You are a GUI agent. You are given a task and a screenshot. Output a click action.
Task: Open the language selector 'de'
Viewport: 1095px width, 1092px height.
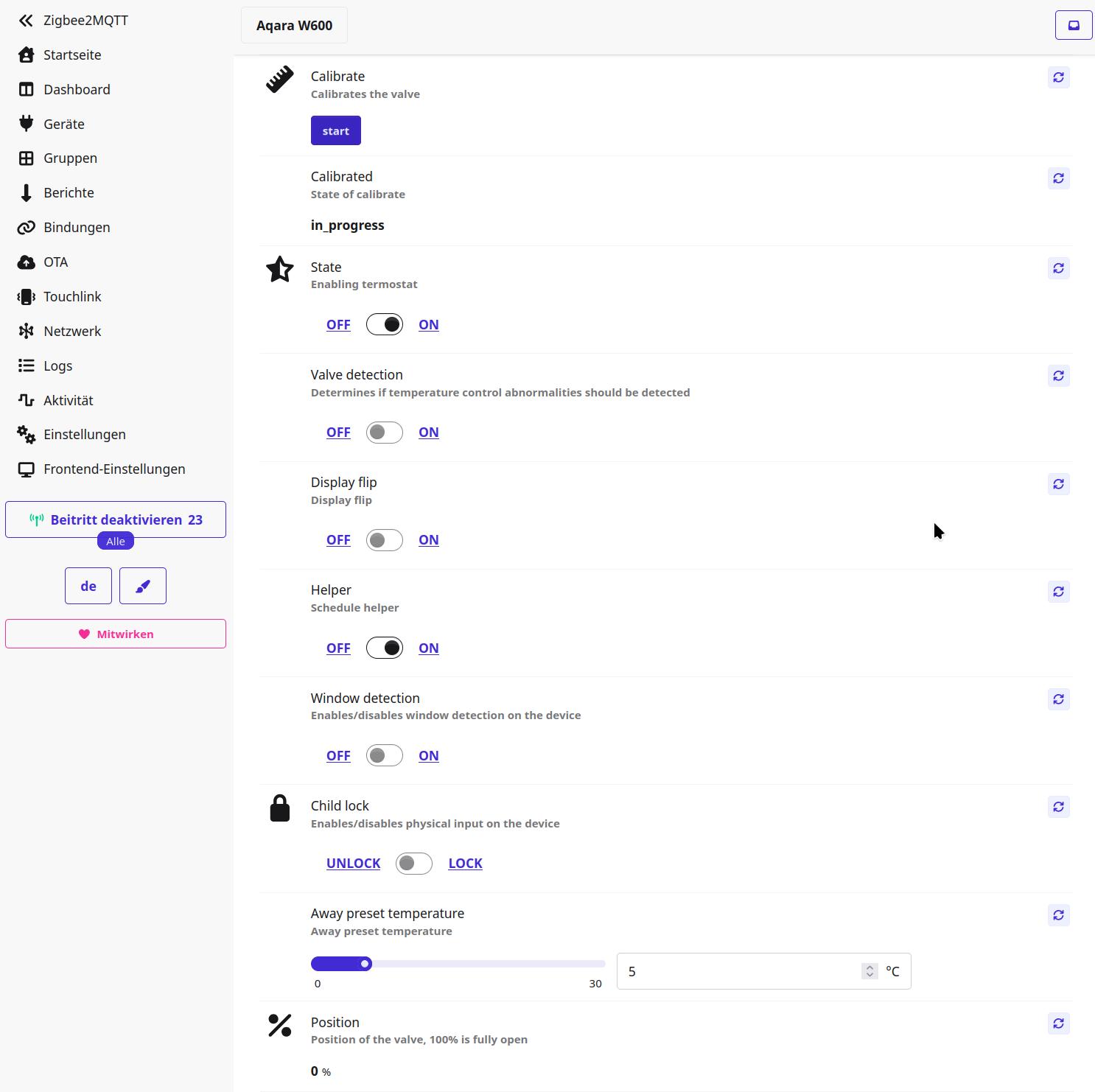point(88,586)
